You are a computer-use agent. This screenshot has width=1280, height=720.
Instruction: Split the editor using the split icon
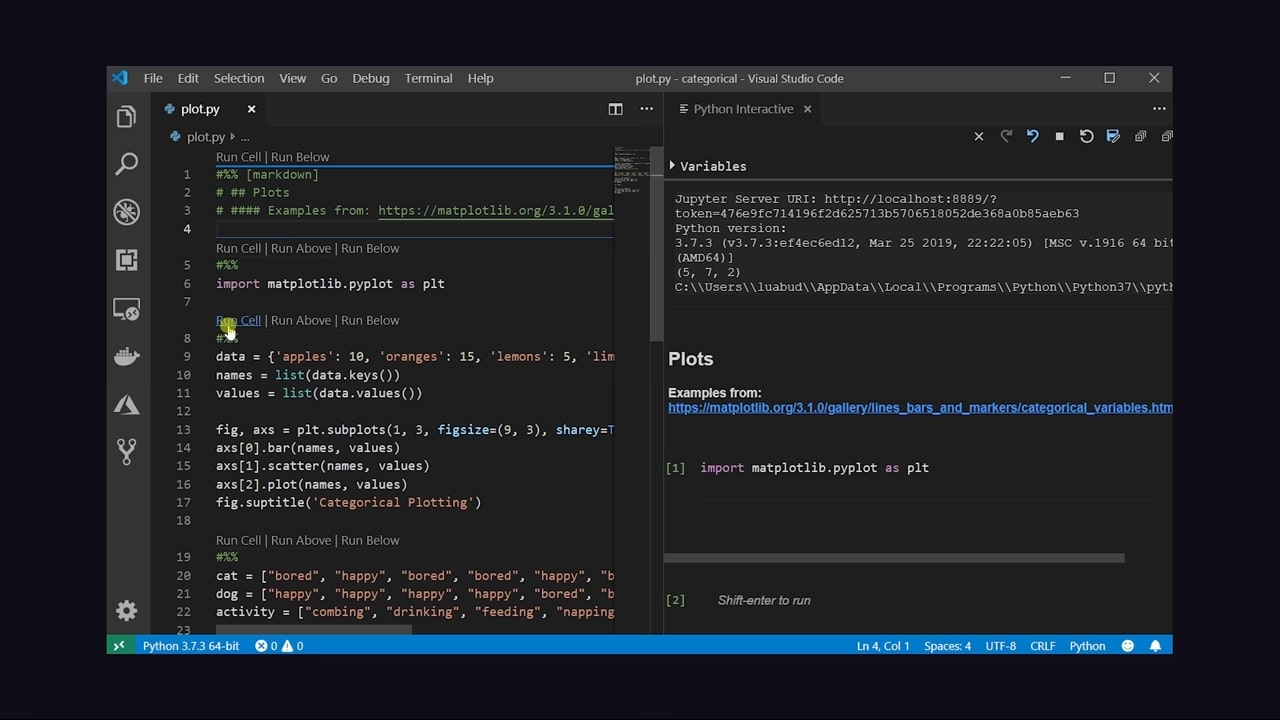(x=615, y=109)
